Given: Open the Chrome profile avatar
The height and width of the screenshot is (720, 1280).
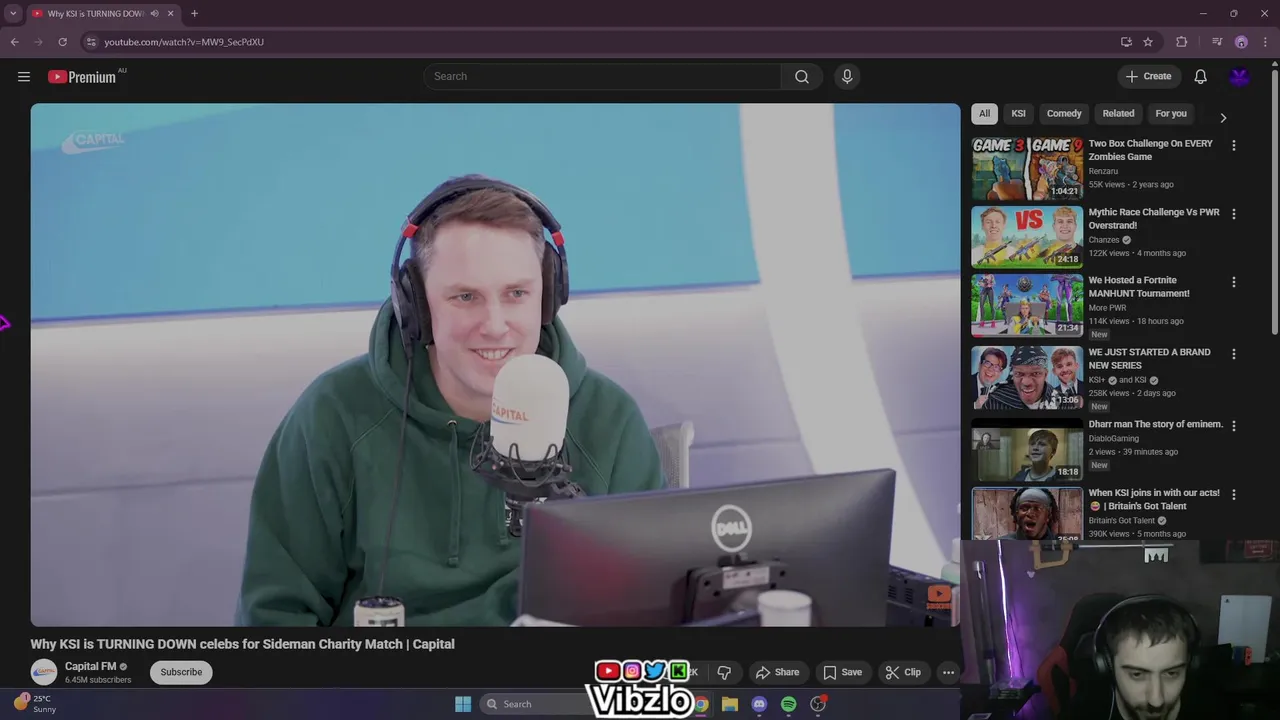Looking at the screenshot, I should click(x=1241, y=42).
